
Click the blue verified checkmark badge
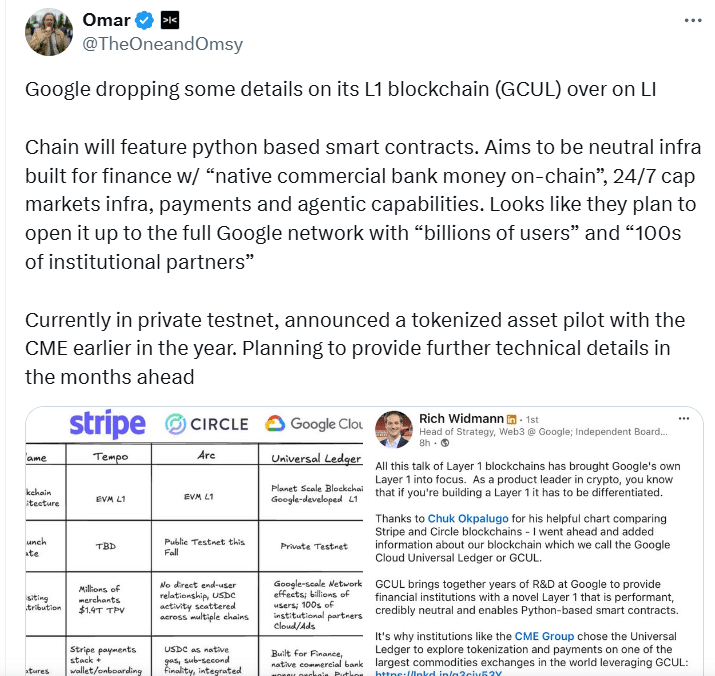[143, 21]
